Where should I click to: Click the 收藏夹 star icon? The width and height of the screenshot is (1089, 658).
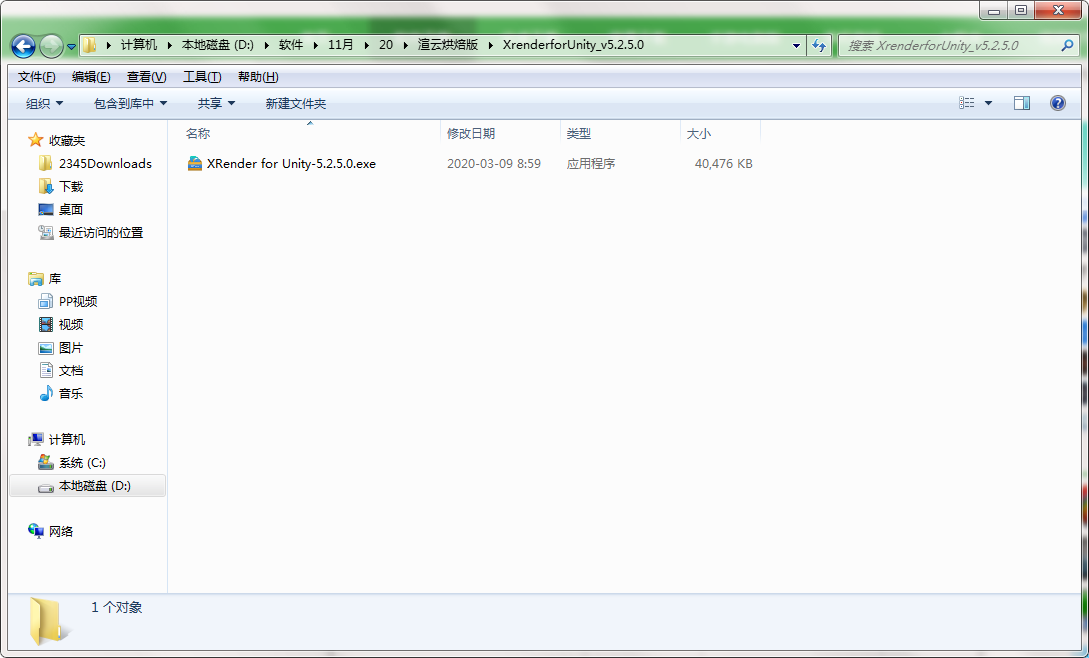[35, 140]
